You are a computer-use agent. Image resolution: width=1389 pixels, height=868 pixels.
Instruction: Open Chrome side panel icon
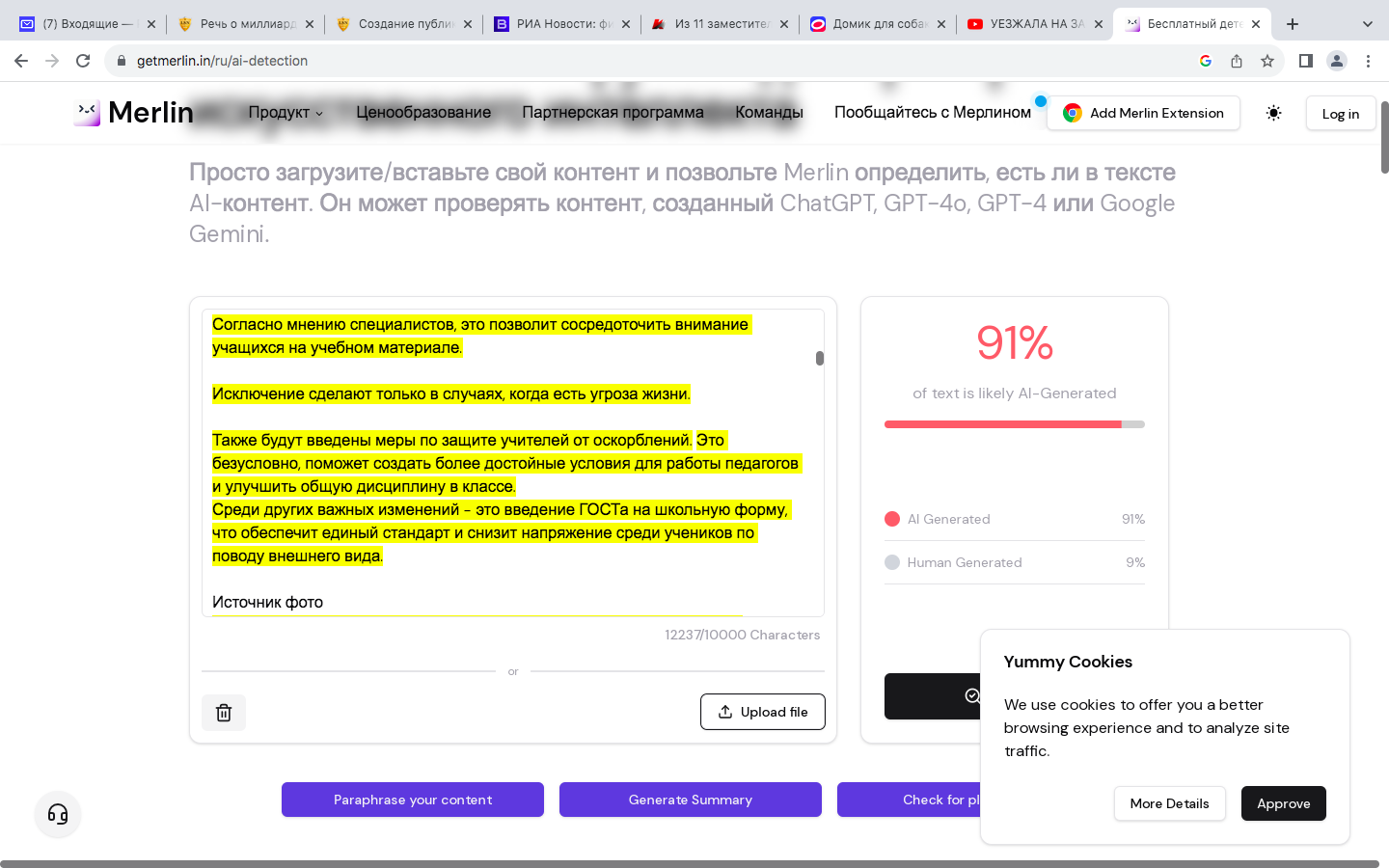[x=1305, y=61]
